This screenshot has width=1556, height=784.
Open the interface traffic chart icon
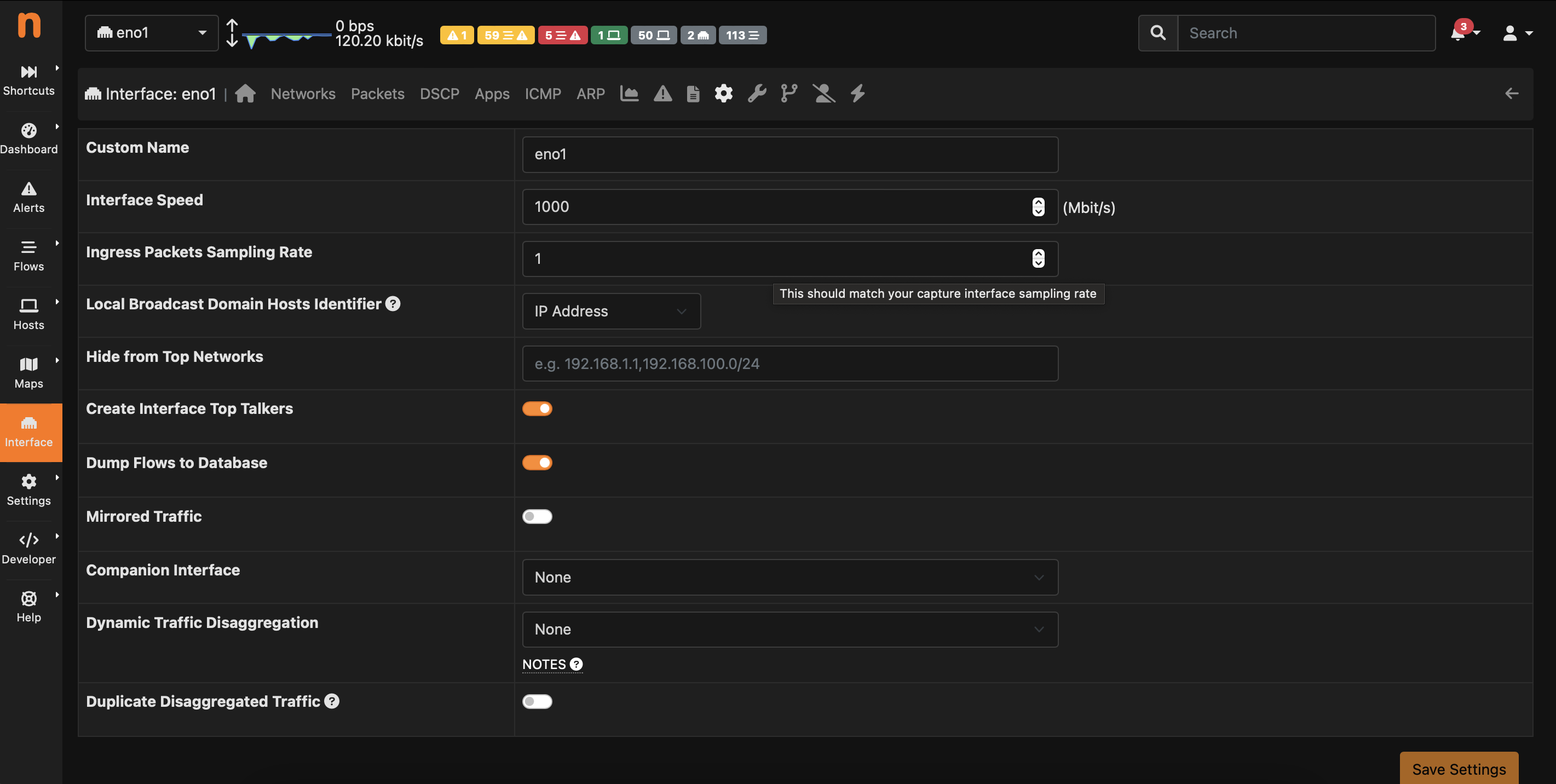click(629, 94)
